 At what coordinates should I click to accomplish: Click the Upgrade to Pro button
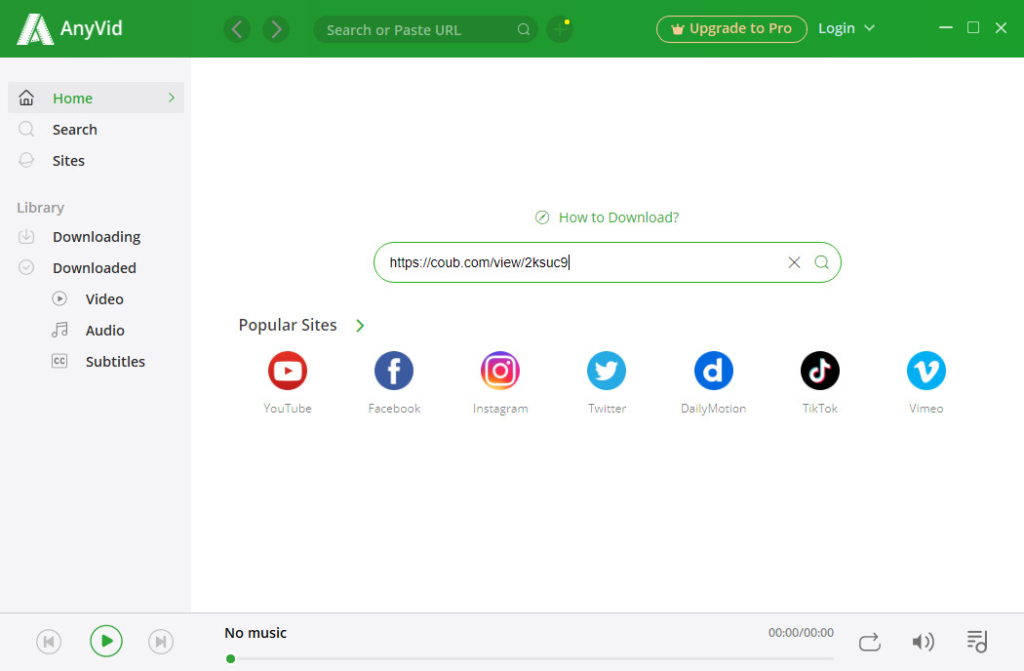[x=731, y=29]
